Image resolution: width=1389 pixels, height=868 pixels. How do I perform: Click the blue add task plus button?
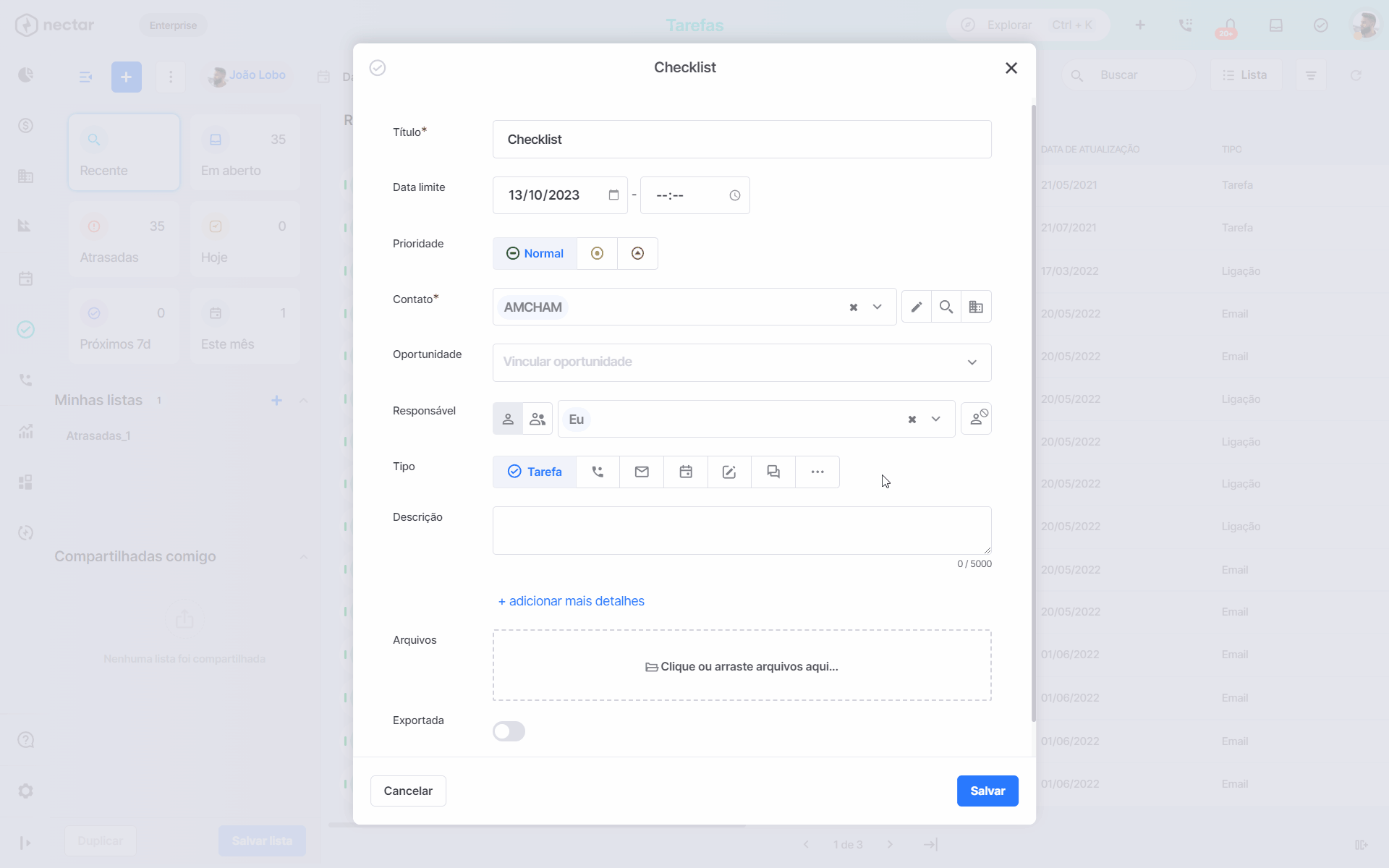pyautogui.click(x=127, y=77)
